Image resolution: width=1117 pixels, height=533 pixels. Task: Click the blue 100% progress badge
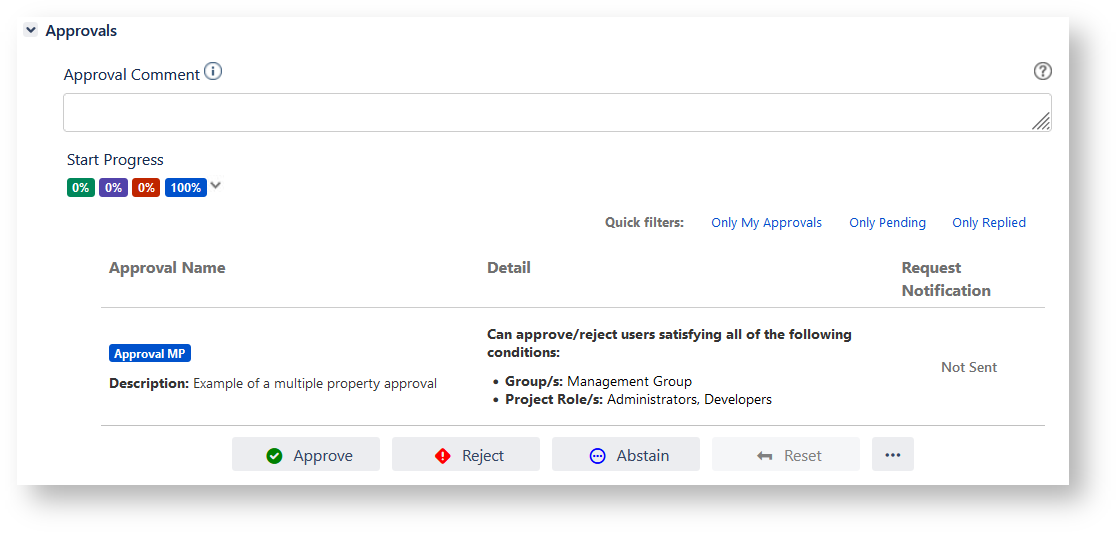pos(185,188)
